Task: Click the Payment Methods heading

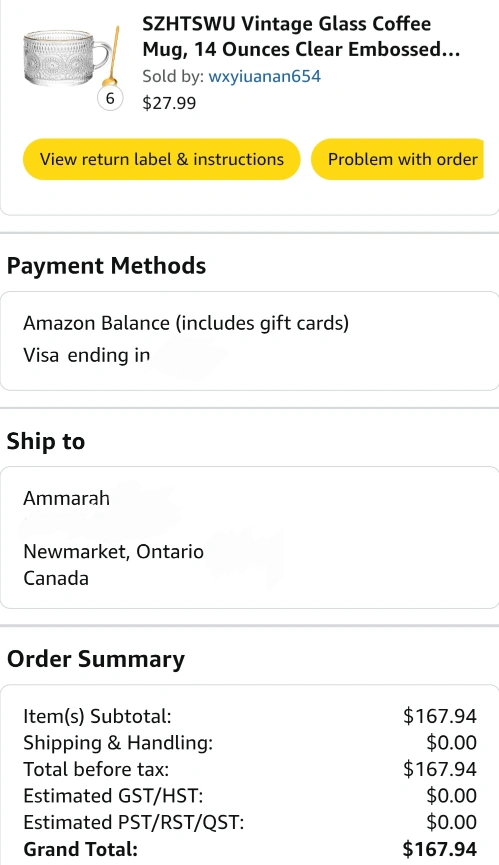Action: point(106,266)
